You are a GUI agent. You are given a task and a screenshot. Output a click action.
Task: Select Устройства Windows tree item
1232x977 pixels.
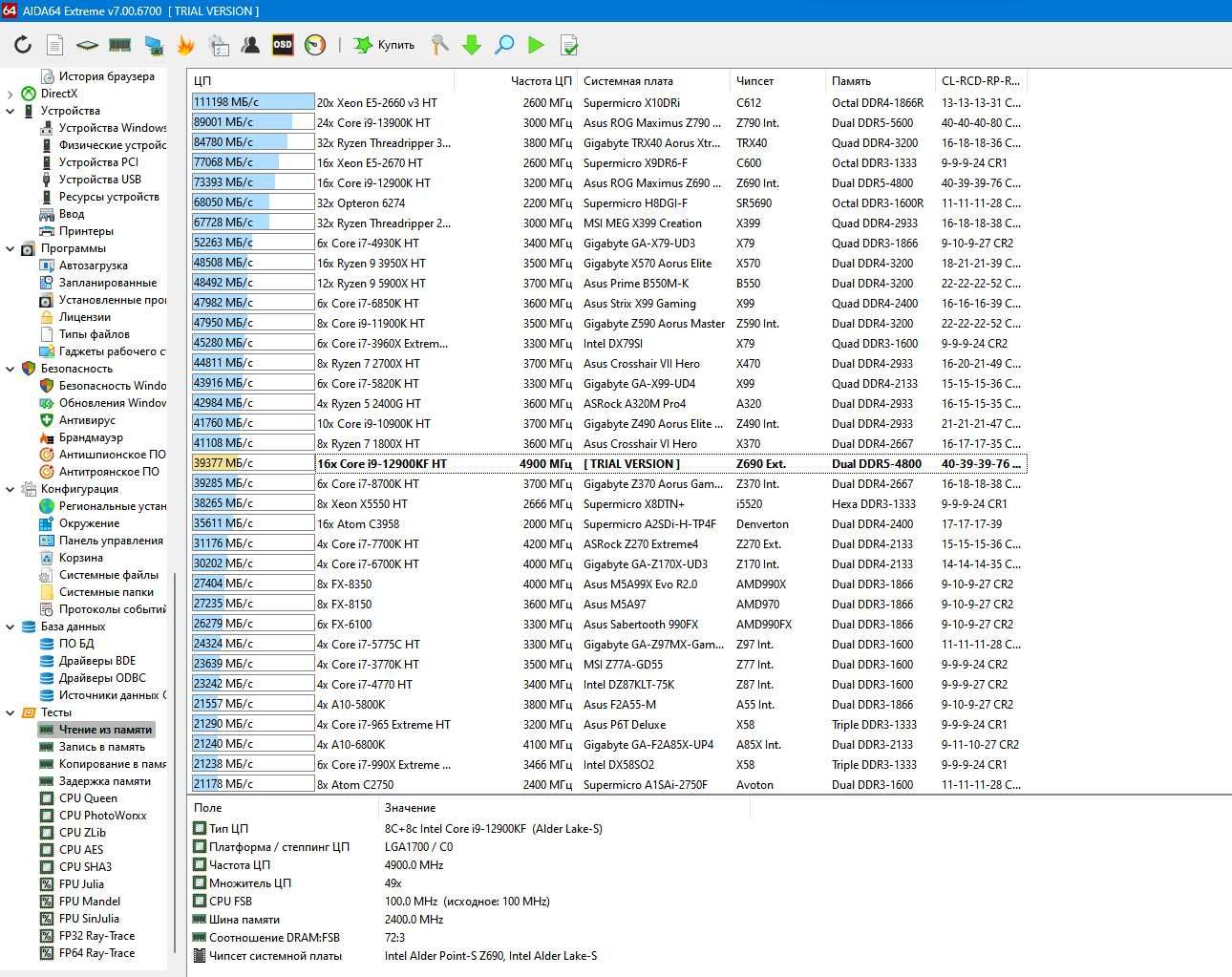tap(112, 128)
